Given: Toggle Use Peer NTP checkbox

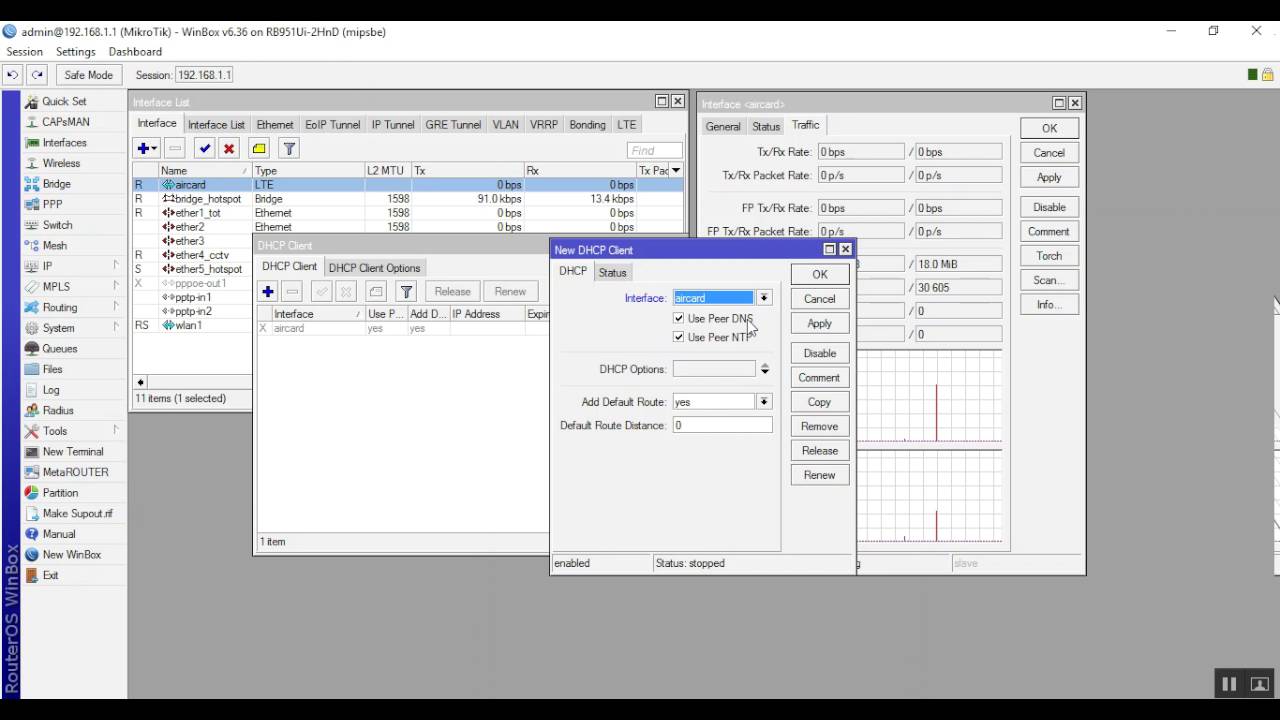Looking at the screenshot, I should coord(679,337).
